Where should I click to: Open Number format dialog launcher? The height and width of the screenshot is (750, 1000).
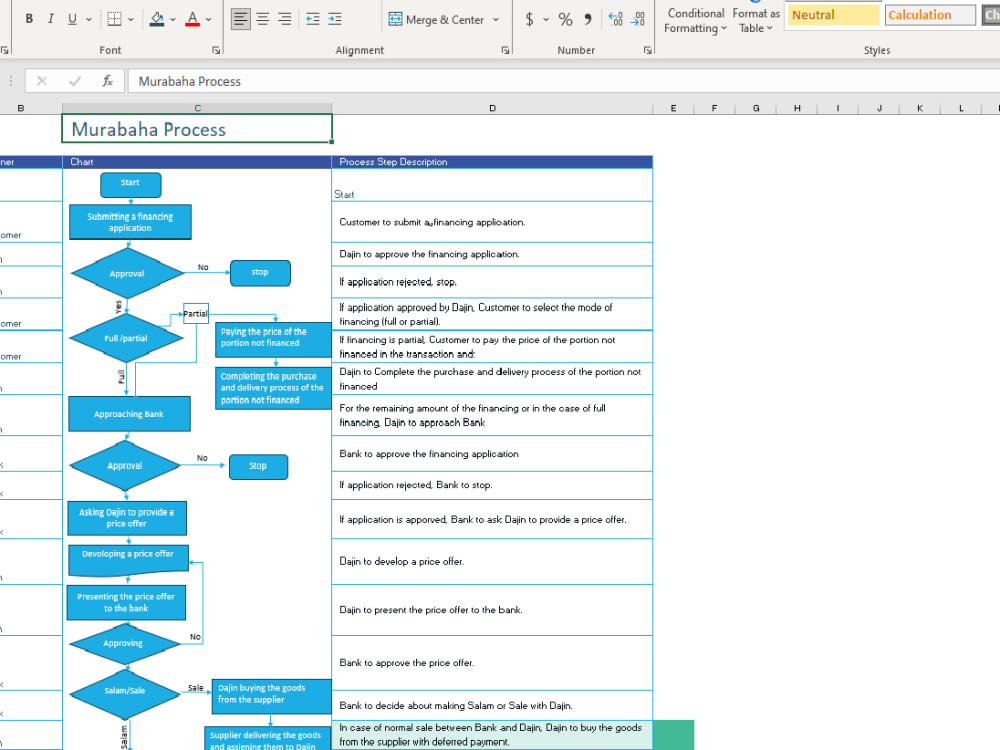(648, 50)
